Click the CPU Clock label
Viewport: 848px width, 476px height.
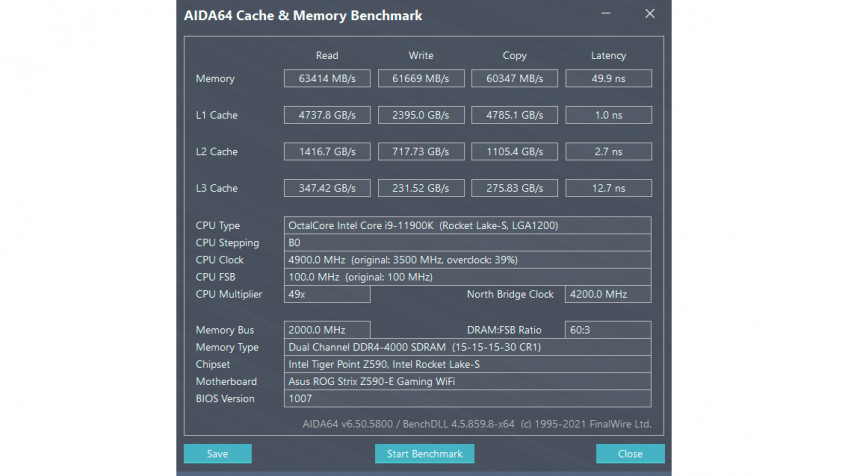[220, 260]
